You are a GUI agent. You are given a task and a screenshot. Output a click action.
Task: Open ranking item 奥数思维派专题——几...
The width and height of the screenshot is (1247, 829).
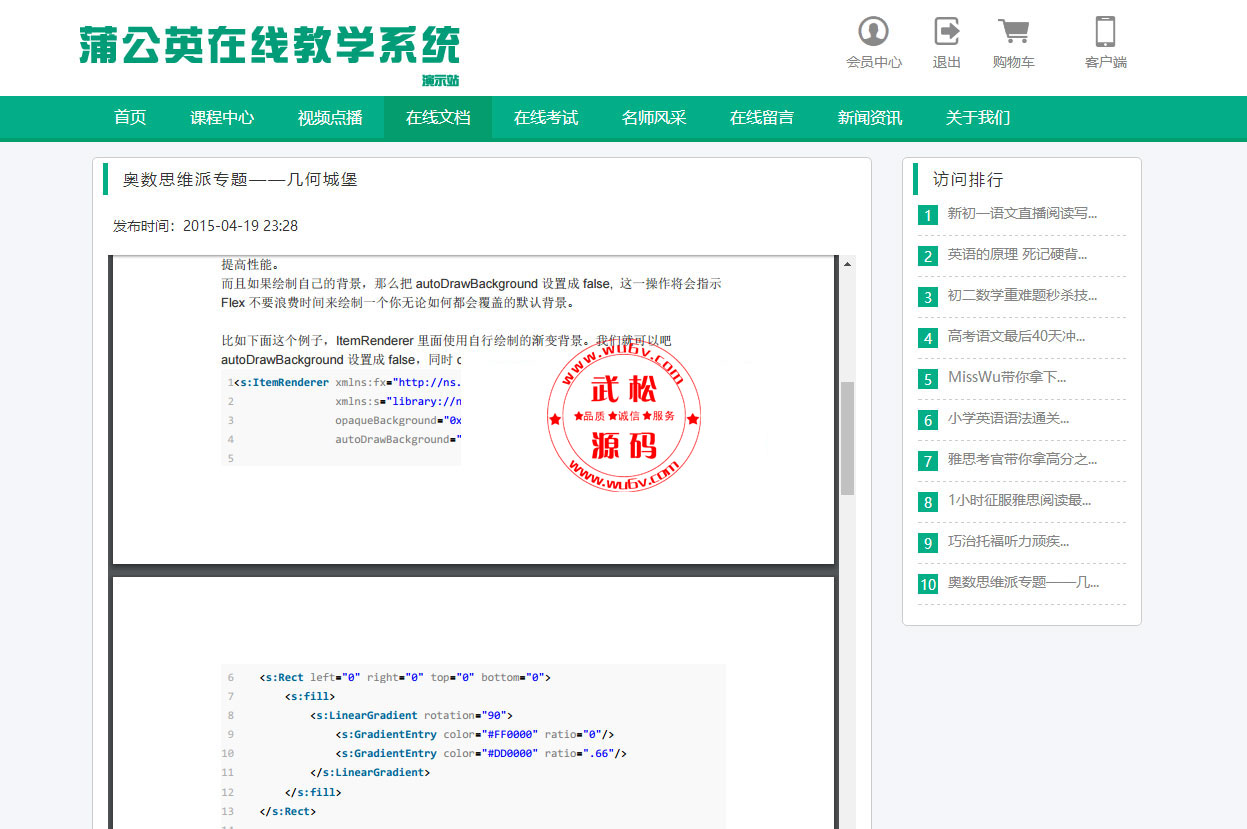1023,582
